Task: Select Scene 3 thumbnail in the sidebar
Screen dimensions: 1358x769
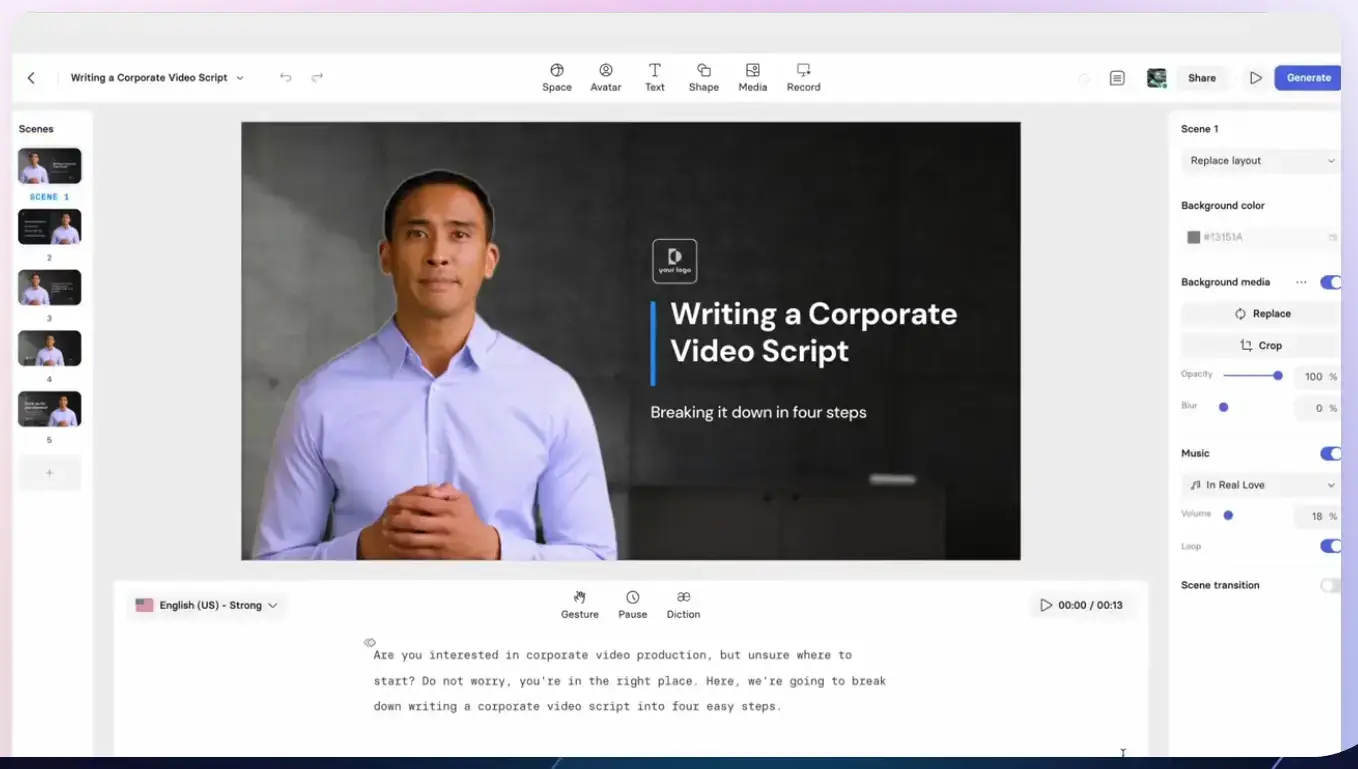Action: 49,287
